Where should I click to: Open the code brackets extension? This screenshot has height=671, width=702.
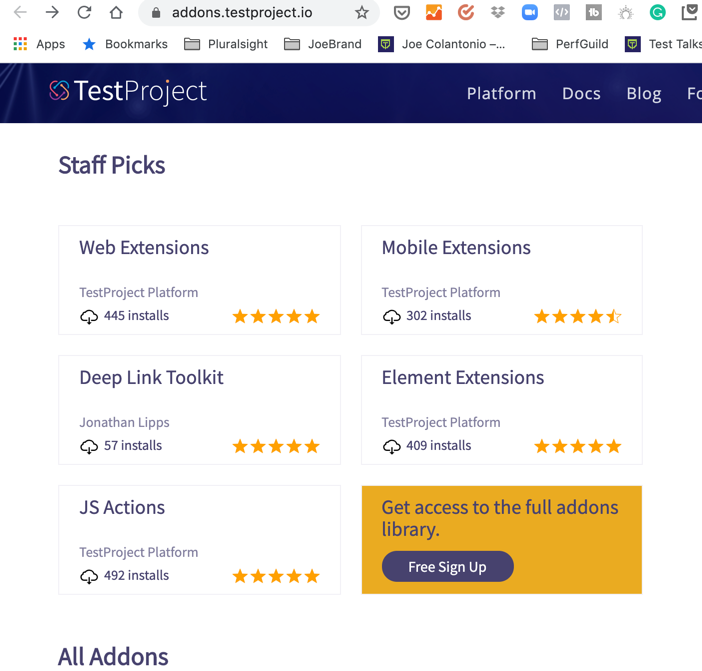point(562,13)
